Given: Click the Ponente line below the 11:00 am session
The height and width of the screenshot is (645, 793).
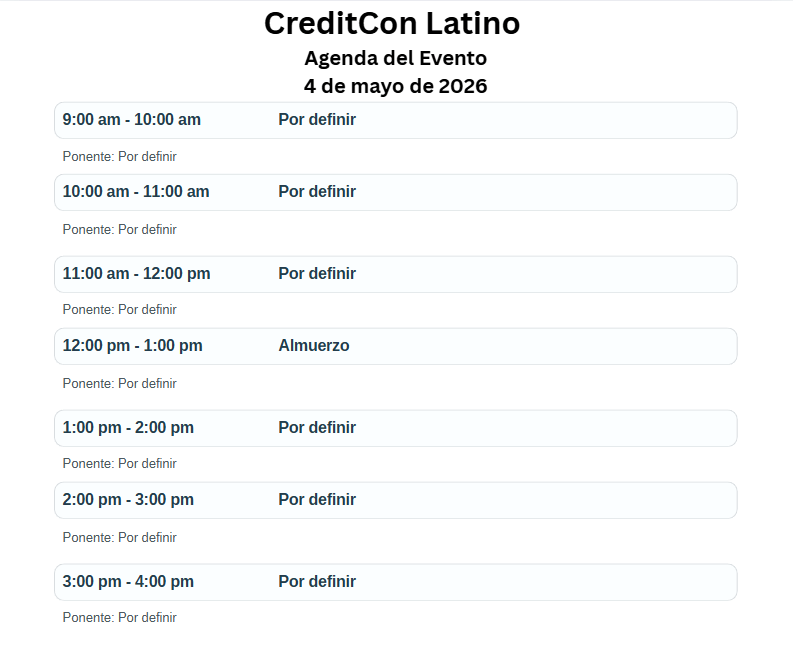Looking at the screenshot, I should pyautogui.click(x=119, y=310).
